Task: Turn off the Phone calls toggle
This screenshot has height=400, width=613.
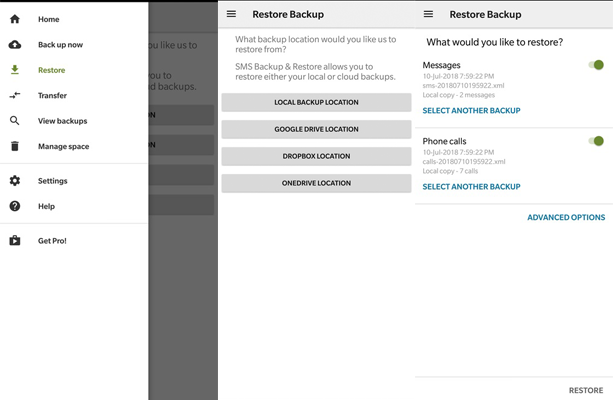Action: click(x=596, y=141)
